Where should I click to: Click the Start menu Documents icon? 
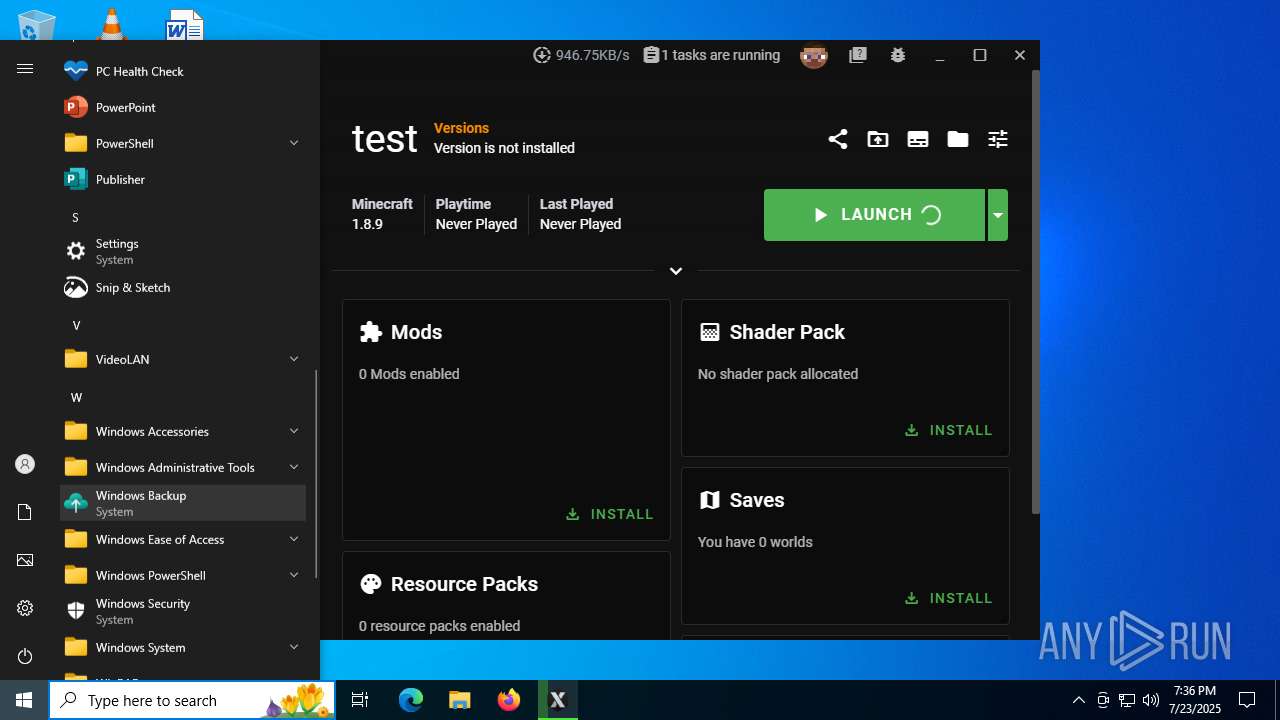[x=25, y=512]
